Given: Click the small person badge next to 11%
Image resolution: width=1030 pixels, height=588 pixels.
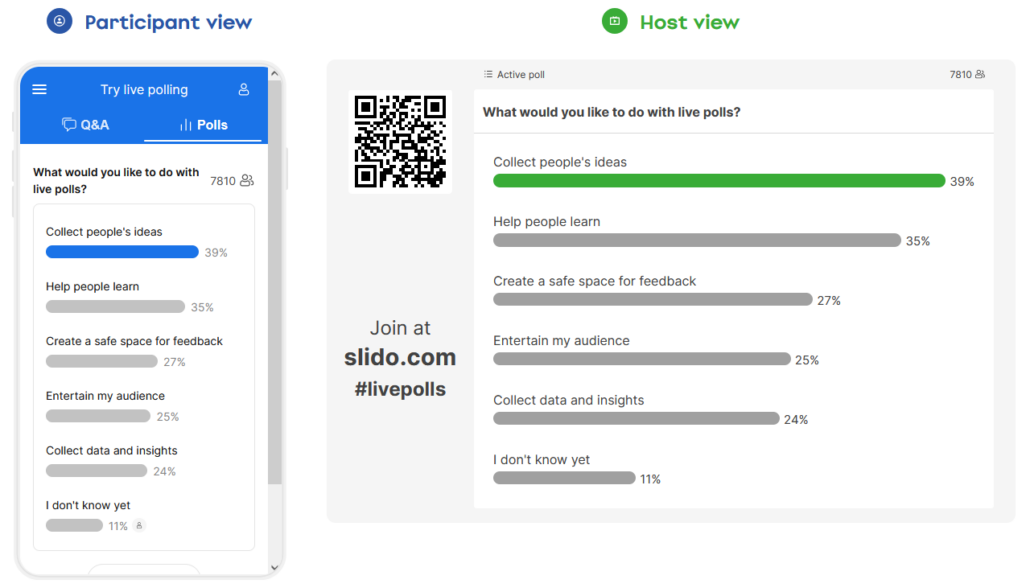Looking at the screenshot, I should (x=139, y=526).
